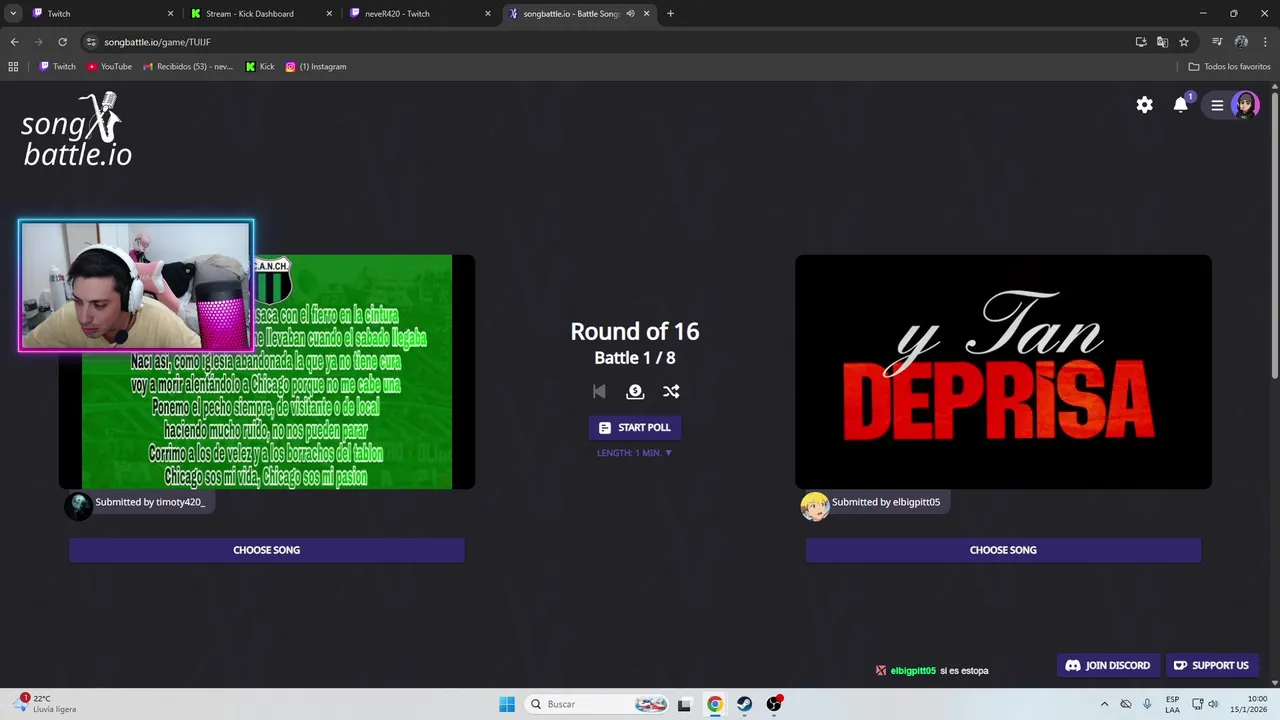
Task: Open the notifications bell
Action: [x=1181, y=105]
